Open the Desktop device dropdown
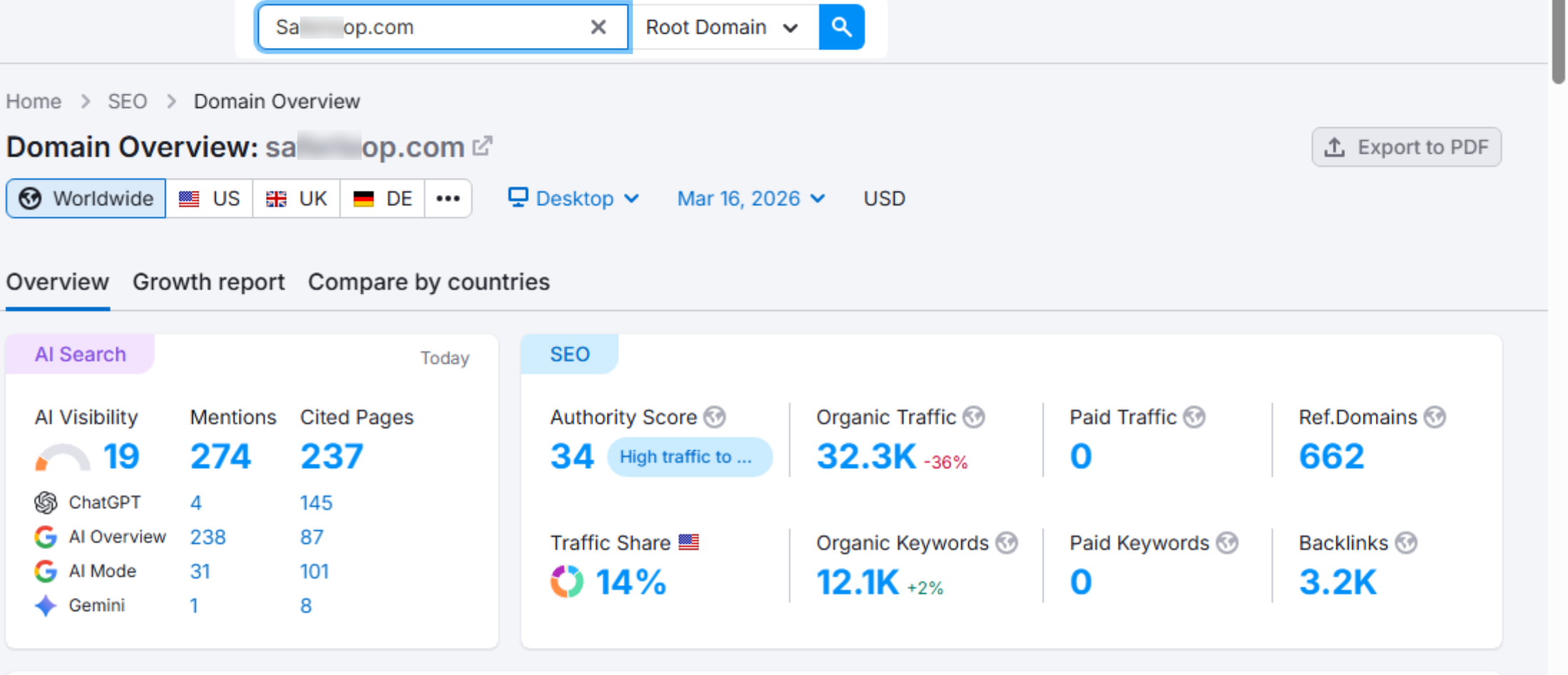The height and width of the screenshot is (675, 1568). (574, 198)
